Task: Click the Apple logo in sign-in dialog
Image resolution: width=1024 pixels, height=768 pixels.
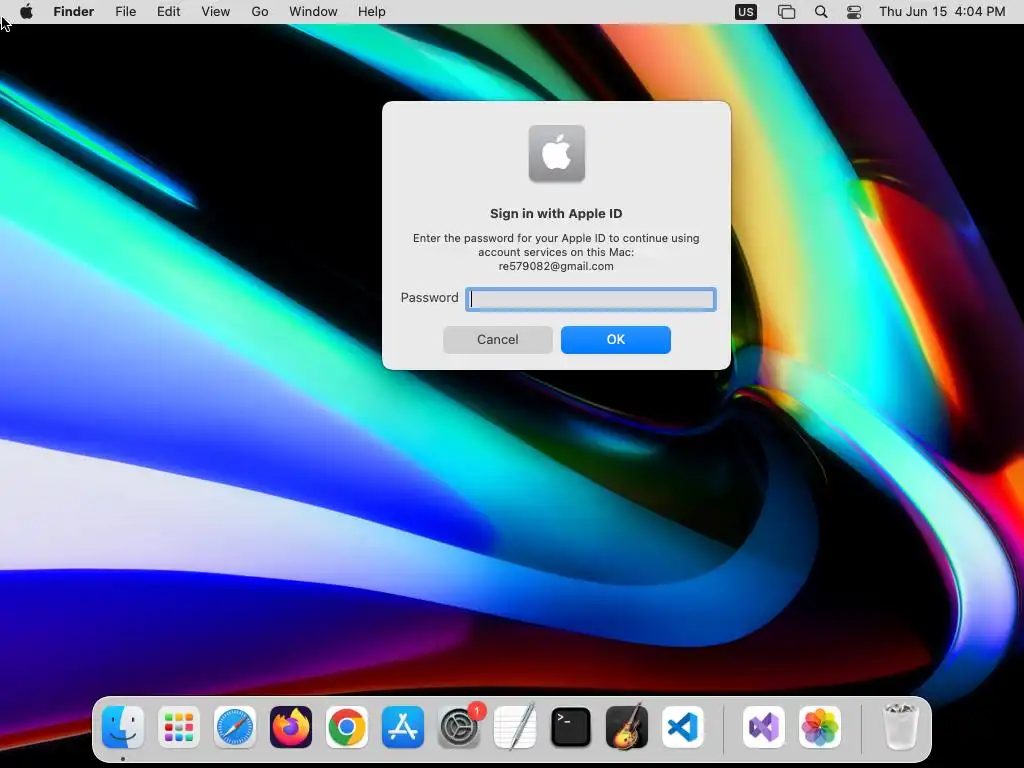Action: (556, 153)
